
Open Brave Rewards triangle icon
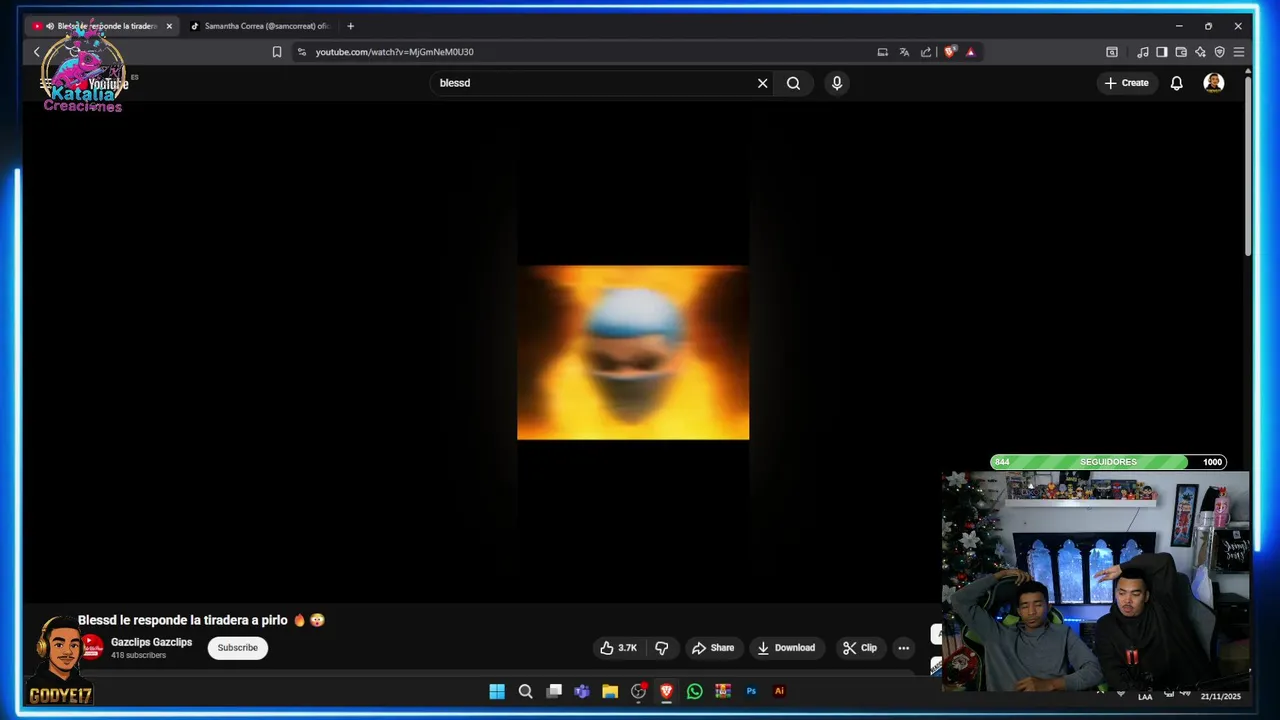[970, 52]
